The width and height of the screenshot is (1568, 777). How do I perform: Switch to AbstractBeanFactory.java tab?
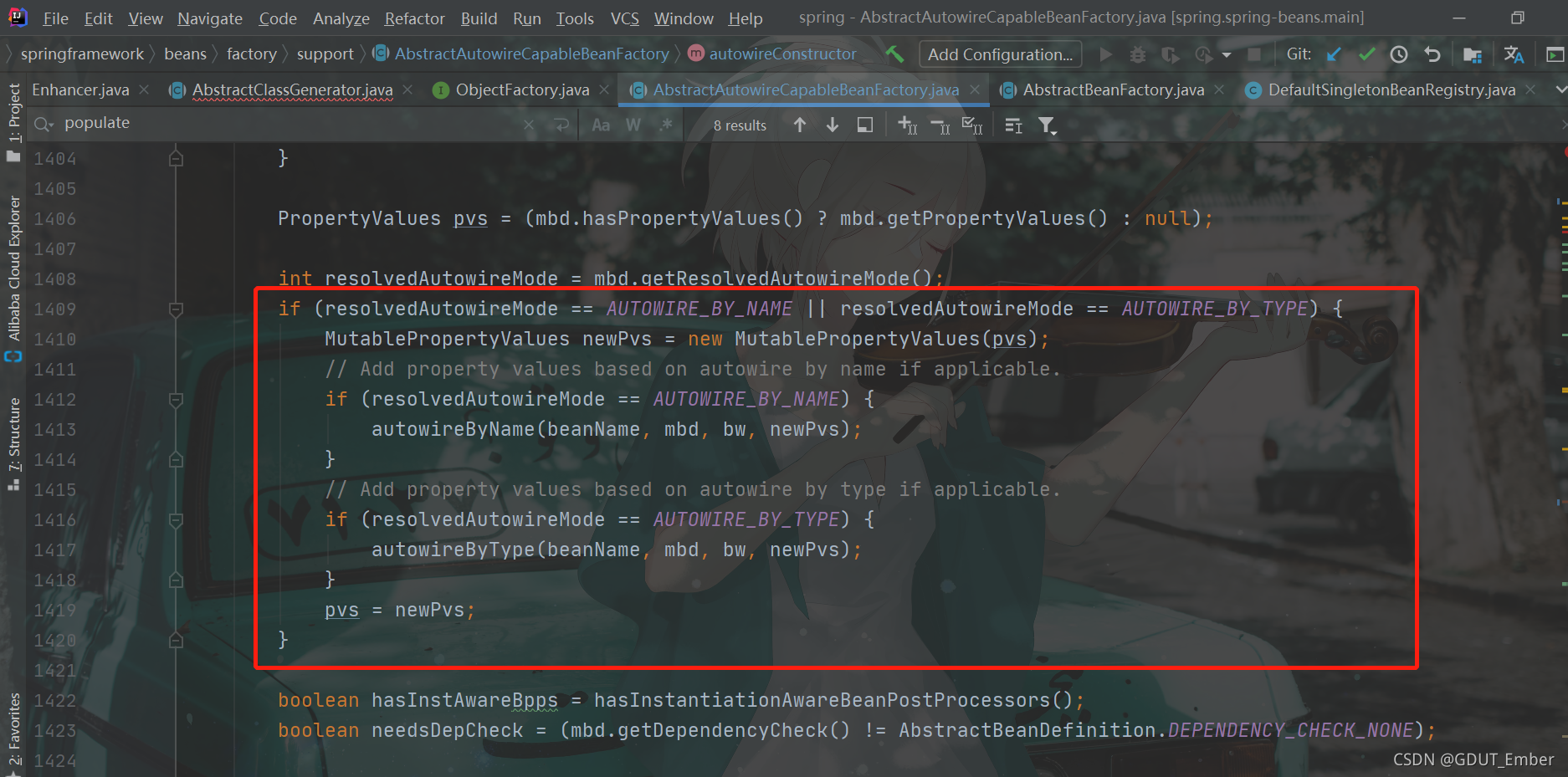[x=1113, y=89]
